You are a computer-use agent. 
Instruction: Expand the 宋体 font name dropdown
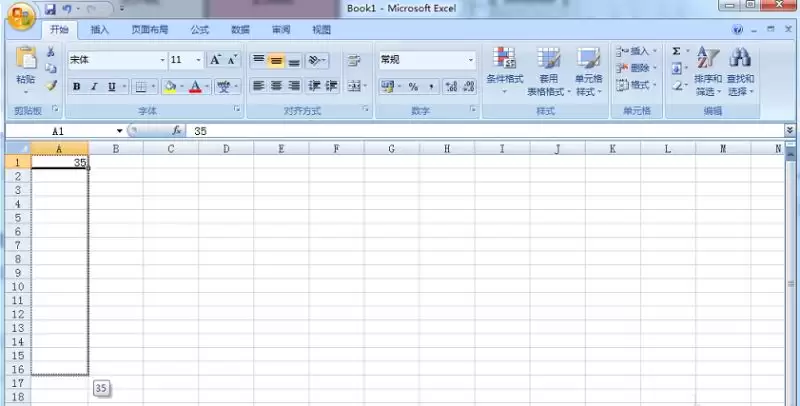(x=162, y=61)
